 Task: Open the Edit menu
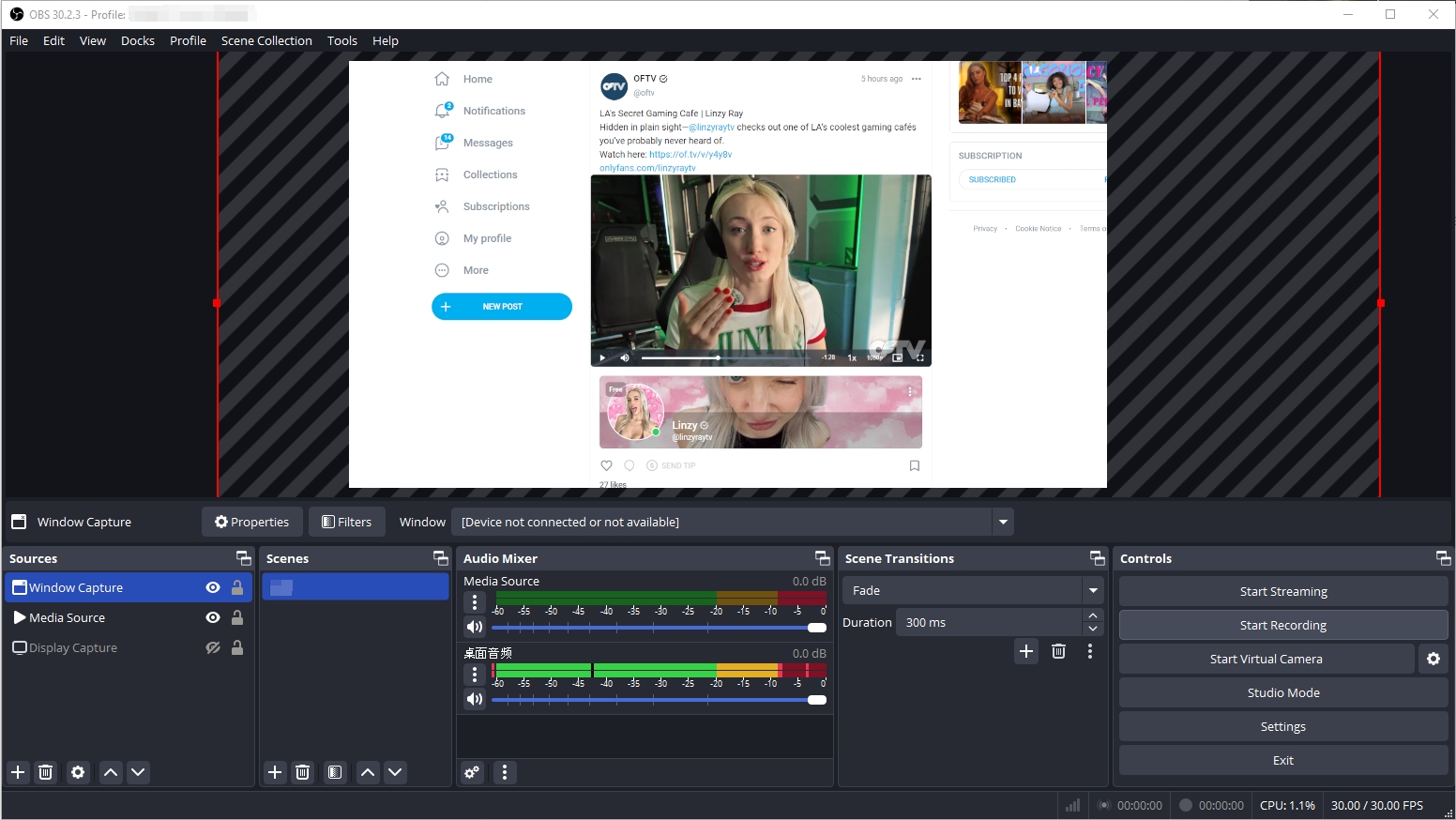tap(53, 40)
